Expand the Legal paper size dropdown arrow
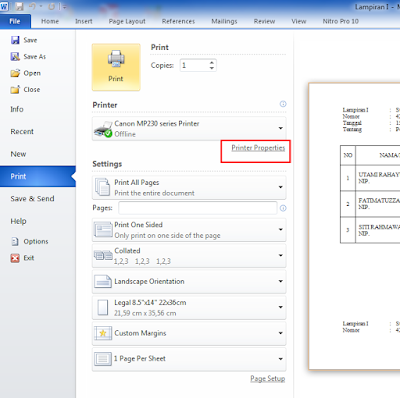 pyautogui.click(x=281, y=307)
